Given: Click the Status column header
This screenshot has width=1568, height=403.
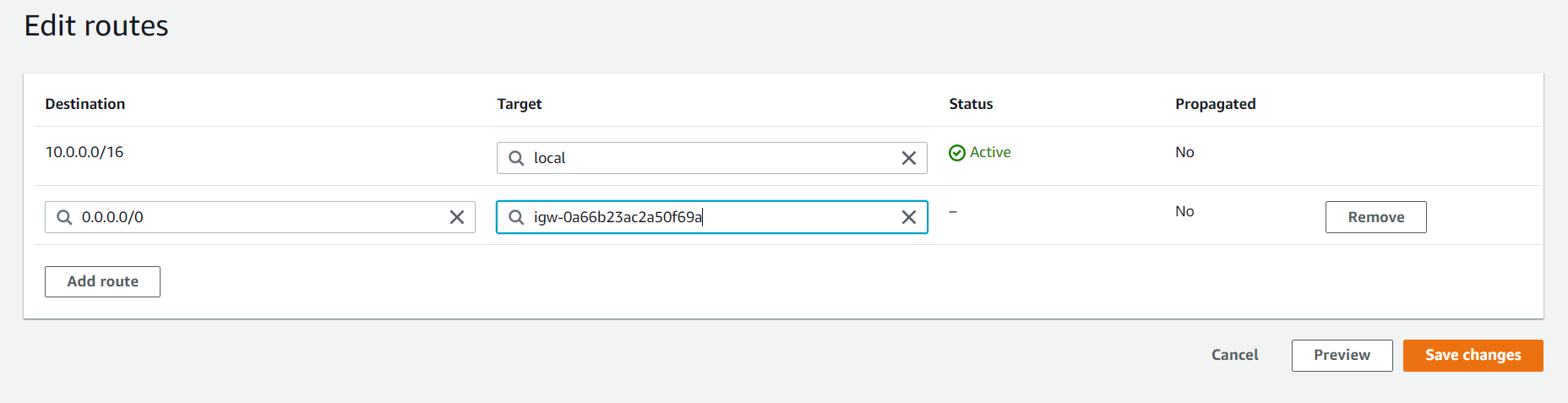Looking at the screenshot, I should click(971, 104).
